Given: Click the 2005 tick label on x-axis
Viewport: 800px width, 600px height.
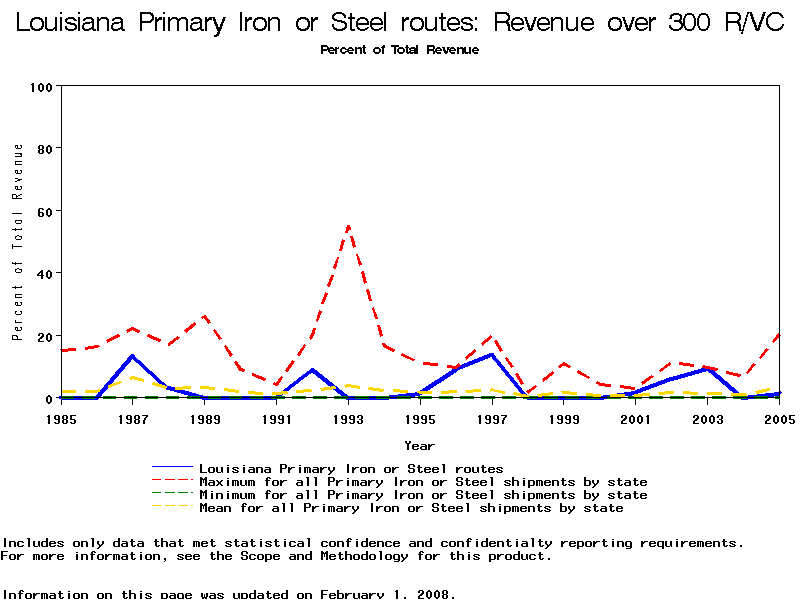Looking at the screenshot, I should (778, 419).
